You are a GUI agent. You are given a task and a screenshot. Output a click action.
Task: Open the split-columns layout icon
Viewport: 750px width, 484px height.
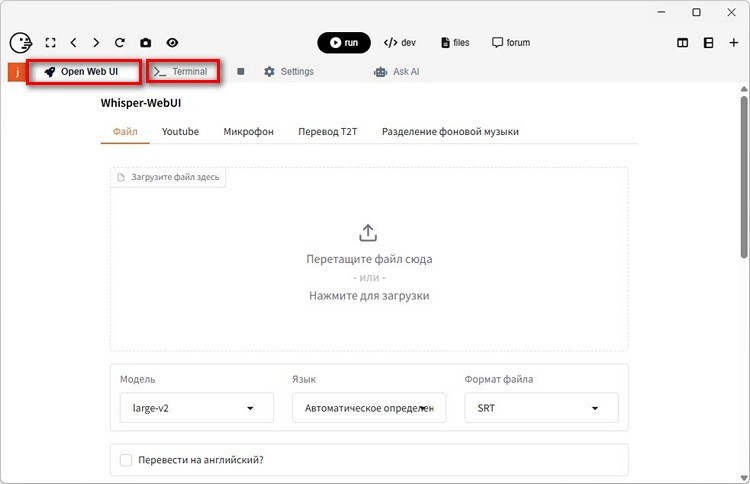[x=683, y=43]
